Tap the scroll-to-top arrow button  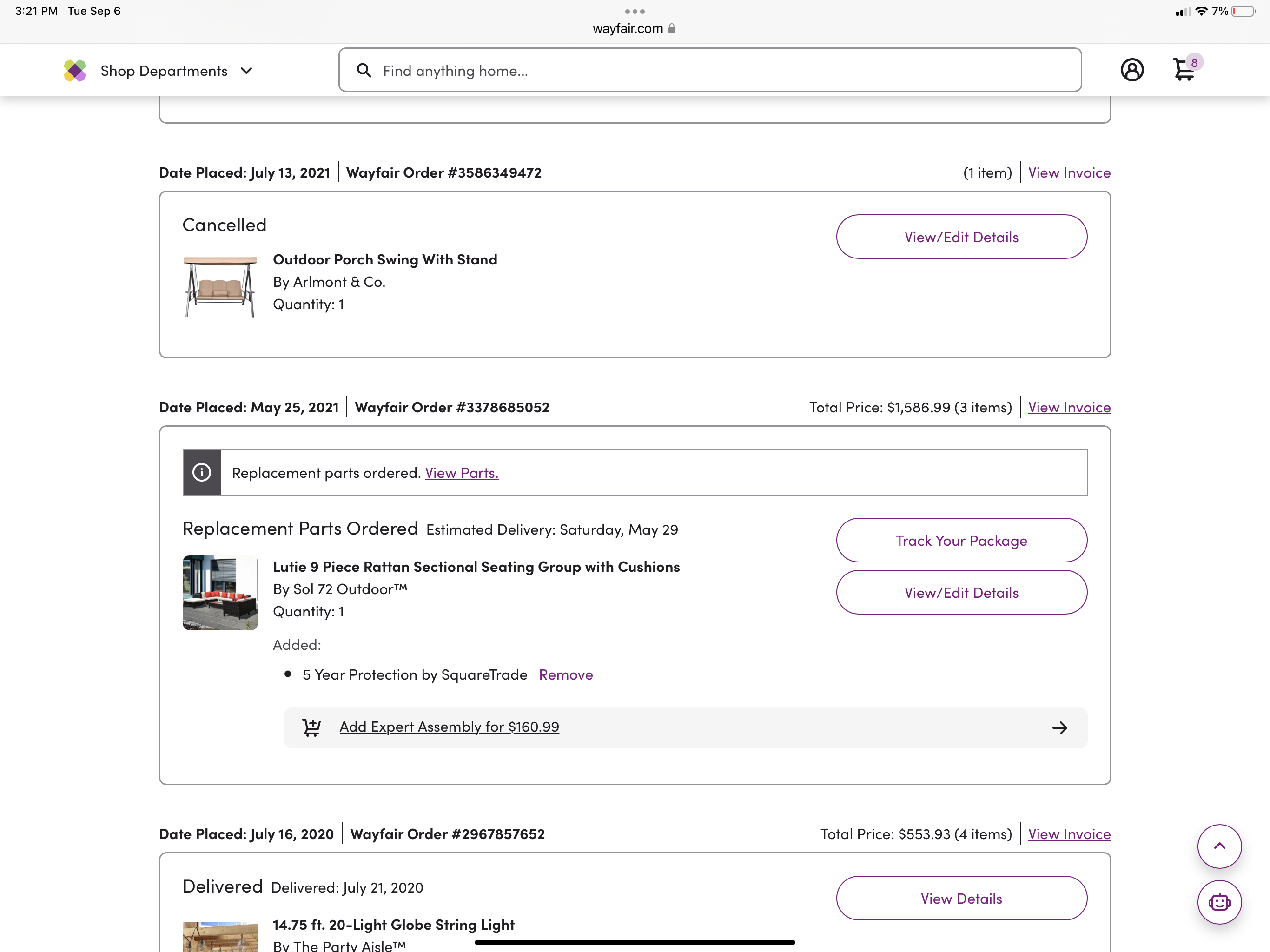click(x=1219, y=846)
